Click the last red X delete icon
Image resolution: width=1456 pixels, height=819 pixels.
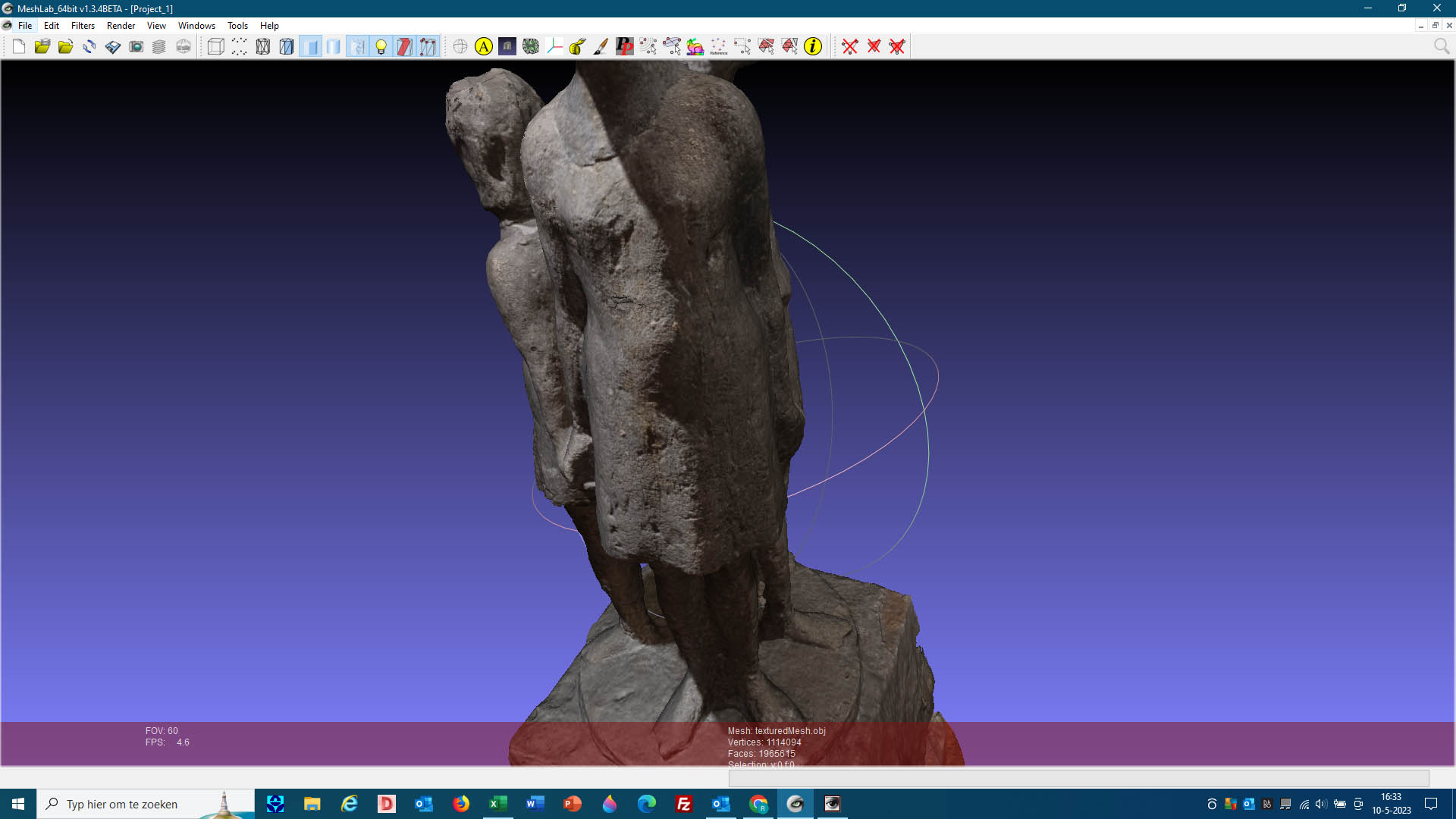(897, 47)
